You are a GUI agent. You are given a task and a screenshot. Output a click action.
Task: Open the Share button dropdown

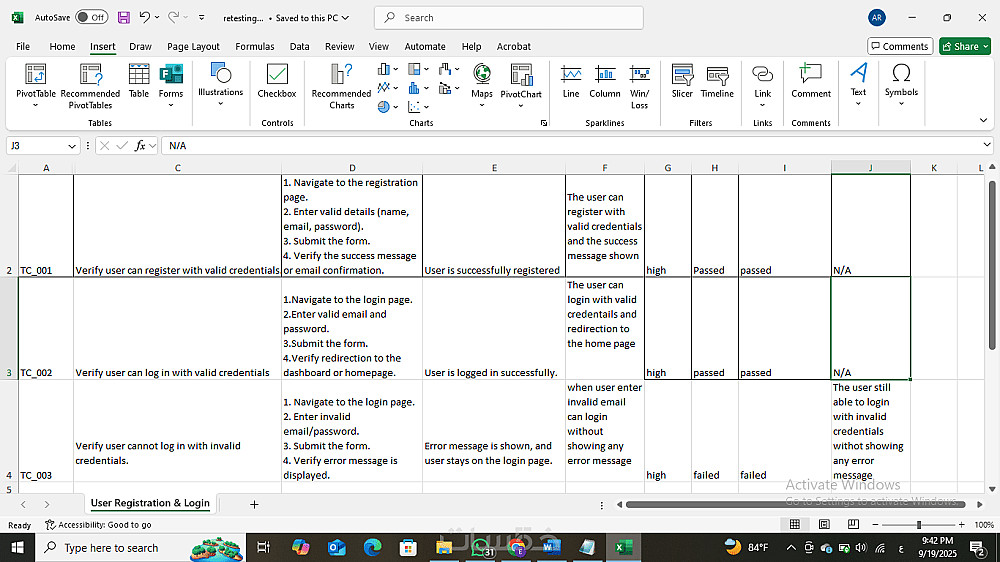point(986,46)
